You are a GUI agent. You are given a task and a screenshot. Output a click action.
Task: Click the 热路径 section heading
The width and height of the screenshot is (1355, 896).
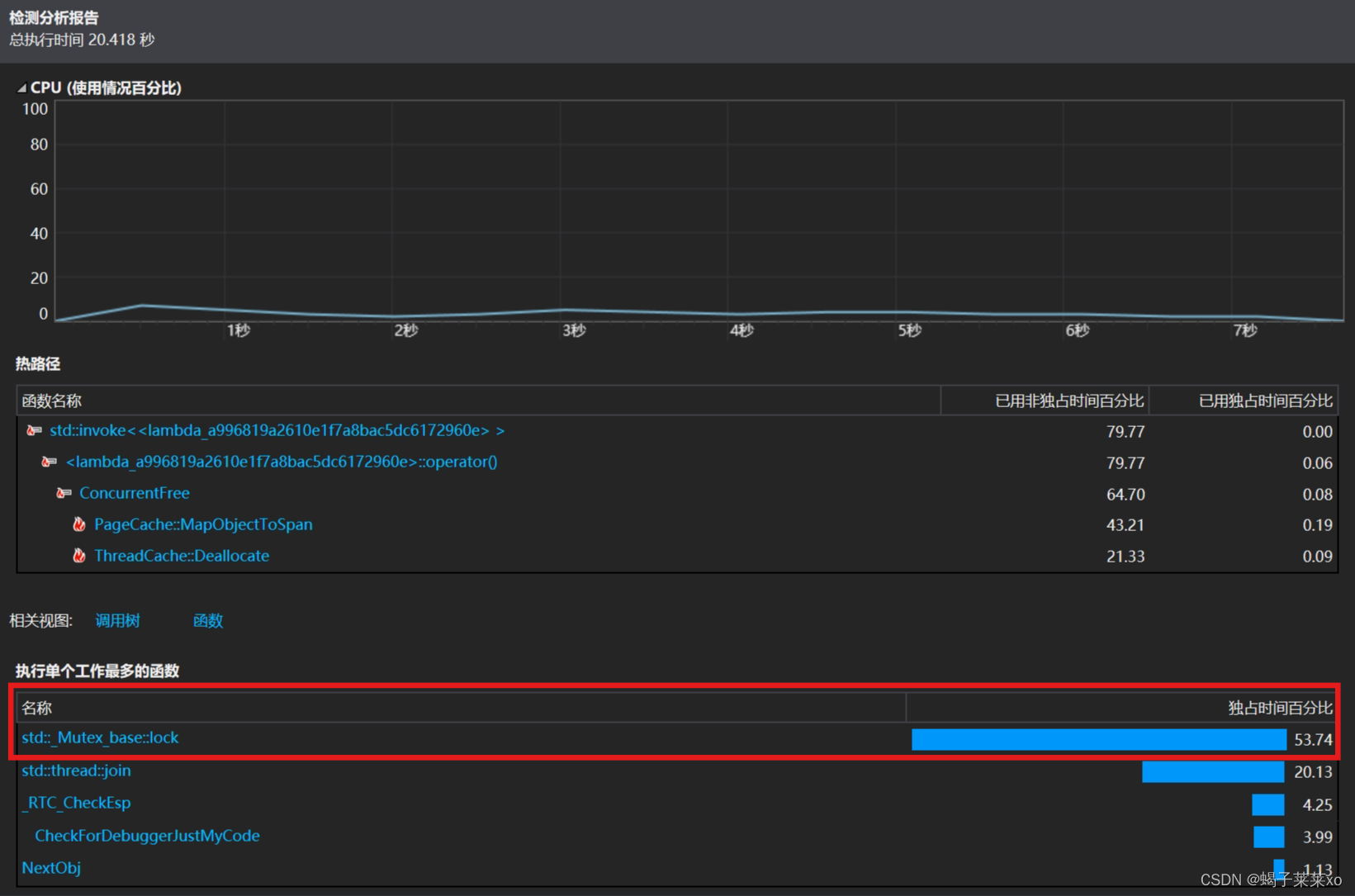(x=37, y=363)
